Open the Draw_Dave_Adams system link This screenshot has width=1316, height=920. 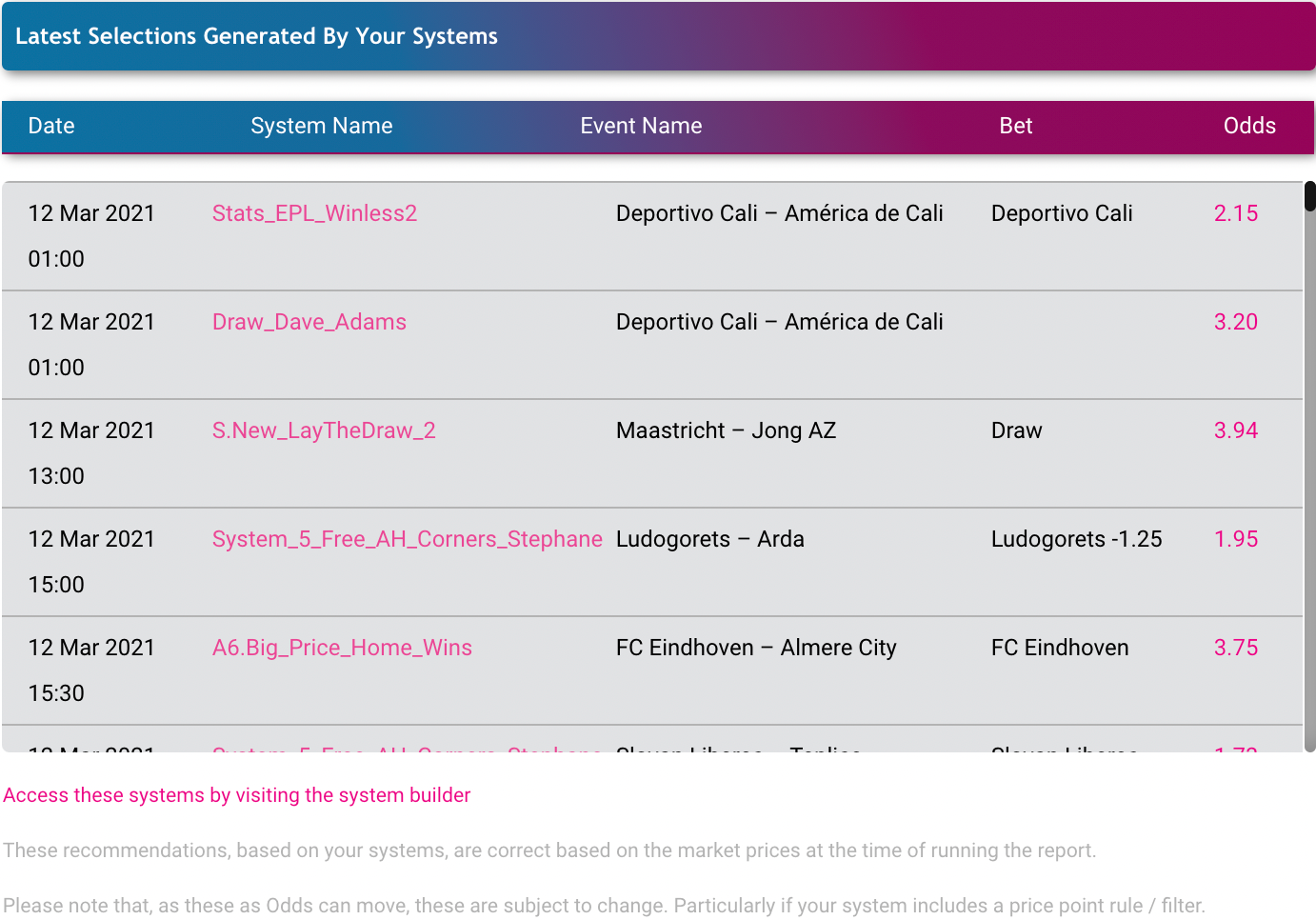coord(309,322)
